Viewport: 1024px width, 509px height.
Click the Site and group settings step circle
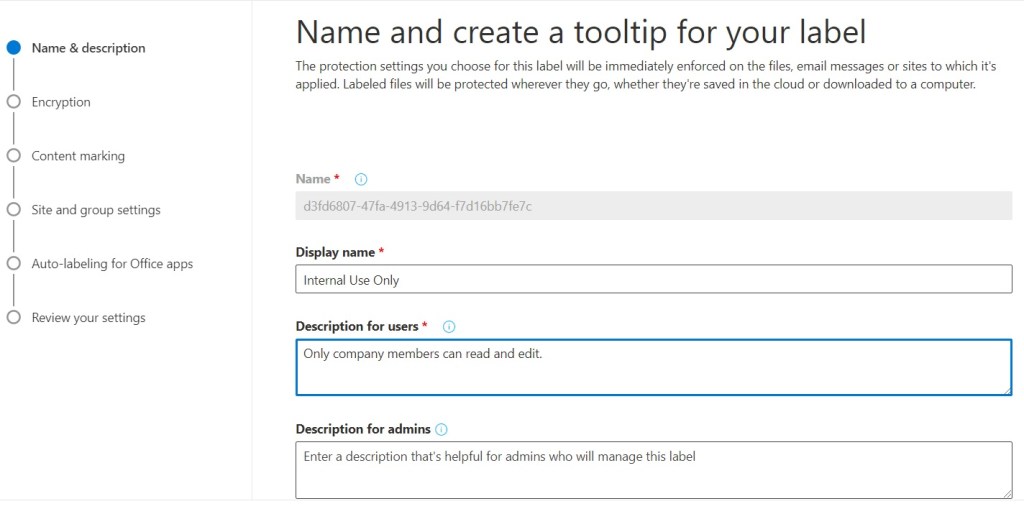pos(14,210)
